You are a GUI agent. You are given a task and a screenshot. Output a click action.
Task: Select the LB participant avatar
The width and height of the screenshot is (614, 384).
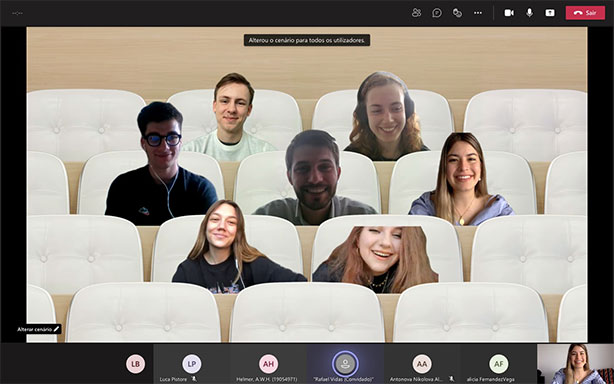tap(135, 364)
